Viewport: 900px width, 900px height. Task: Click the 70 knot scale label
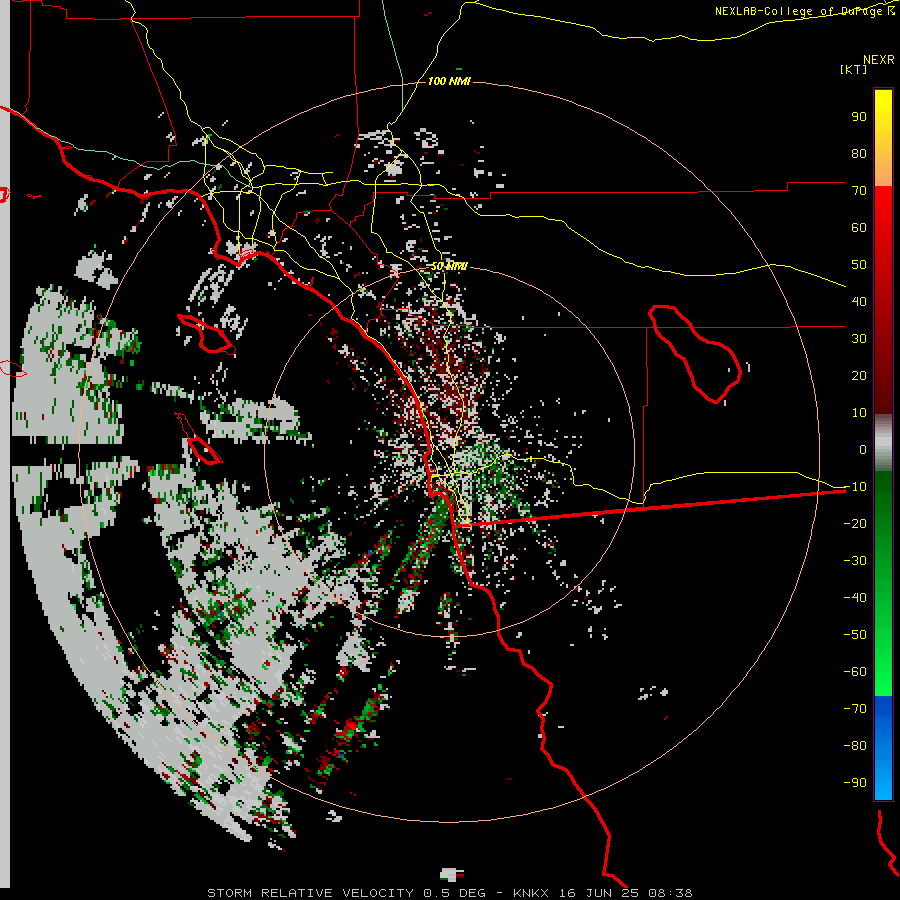859,191
